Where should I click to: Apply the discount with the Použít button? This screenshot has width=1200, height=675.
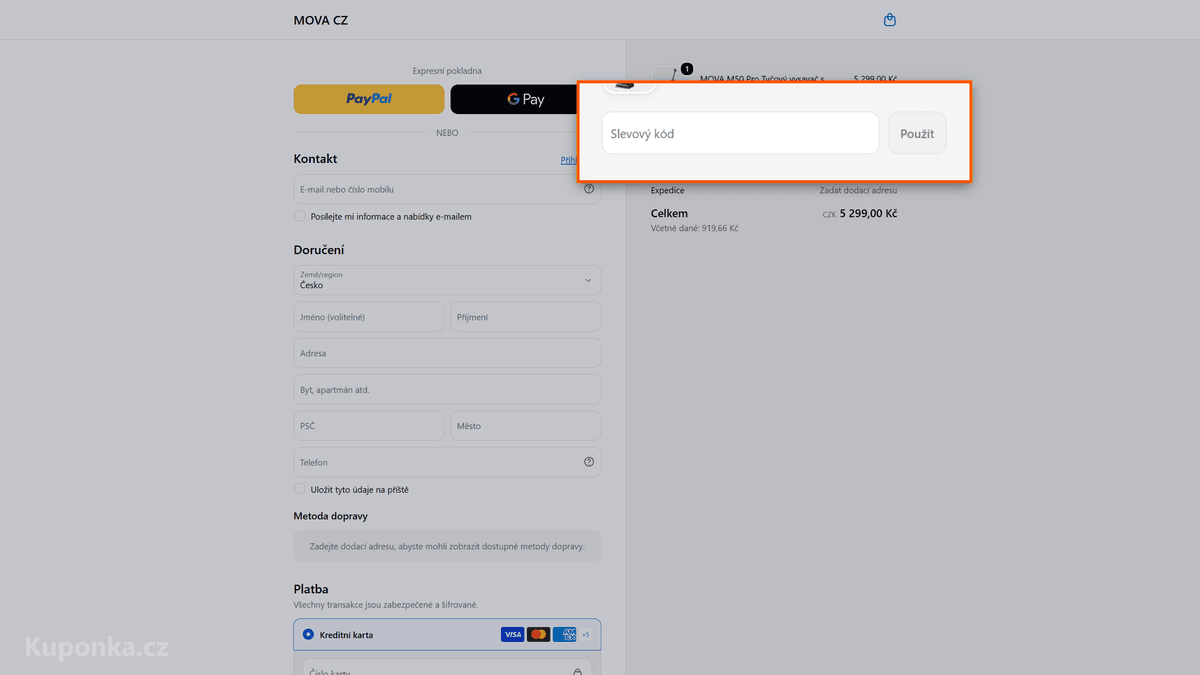917,133
